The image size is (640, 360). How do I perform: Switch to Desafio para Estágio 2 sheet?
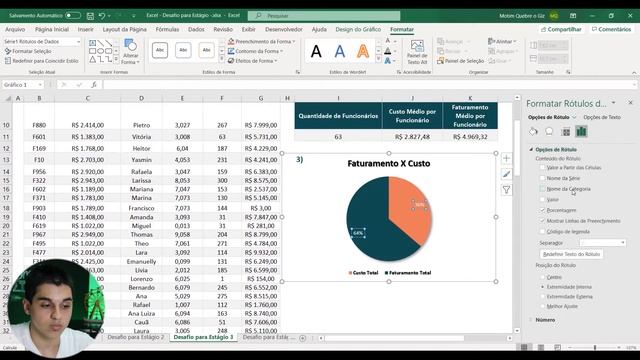[136, 338]
